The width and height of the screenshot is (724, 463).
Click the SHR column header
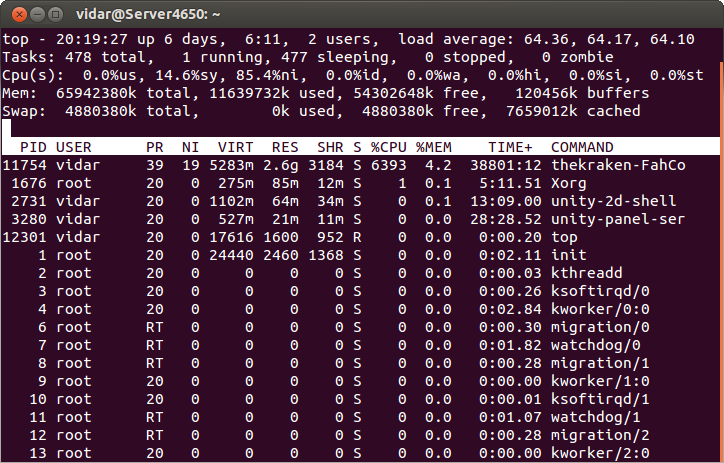click(x=330, y=147)
